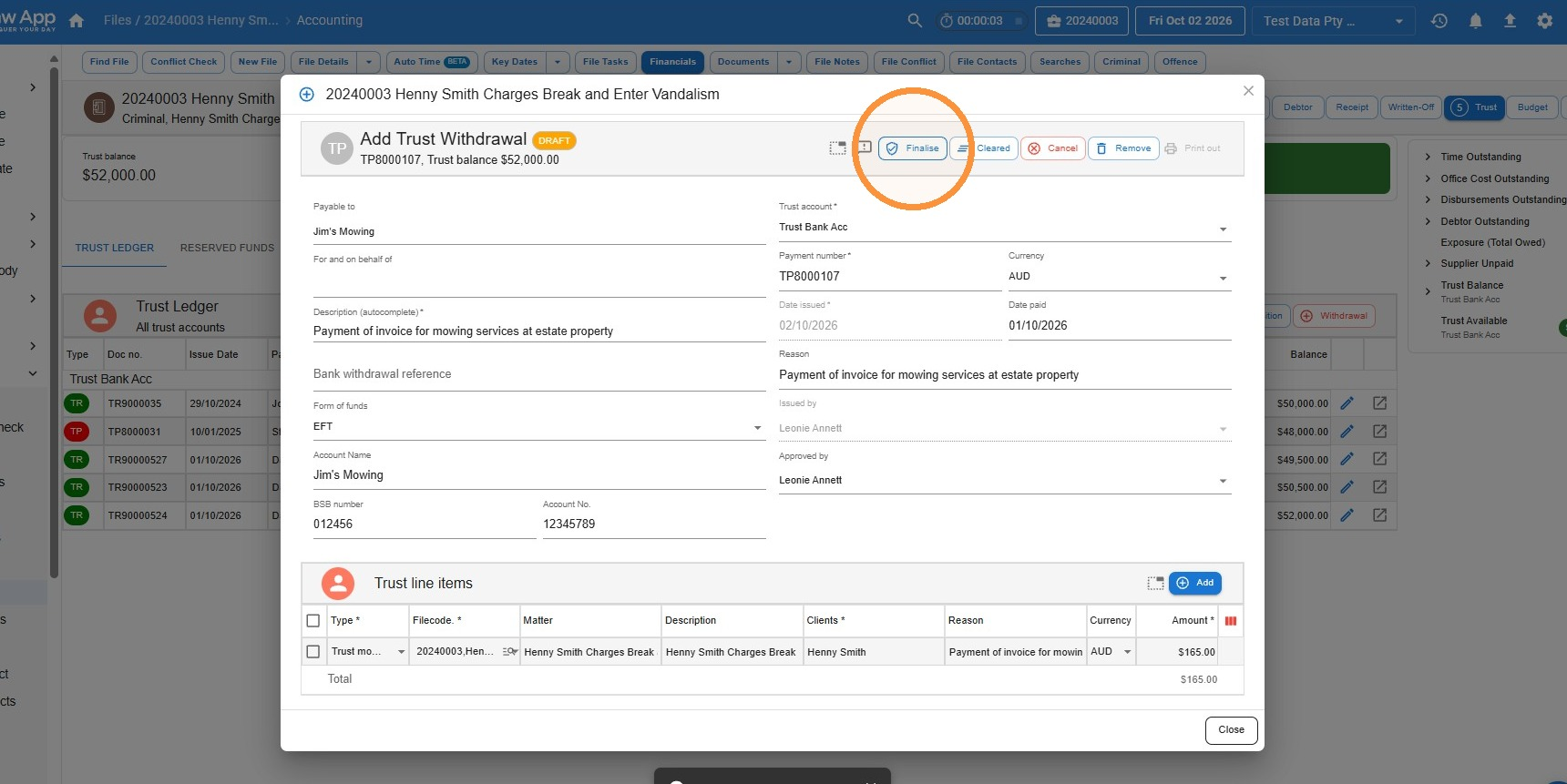Click the Remove button

click(x=1123, y=148)
